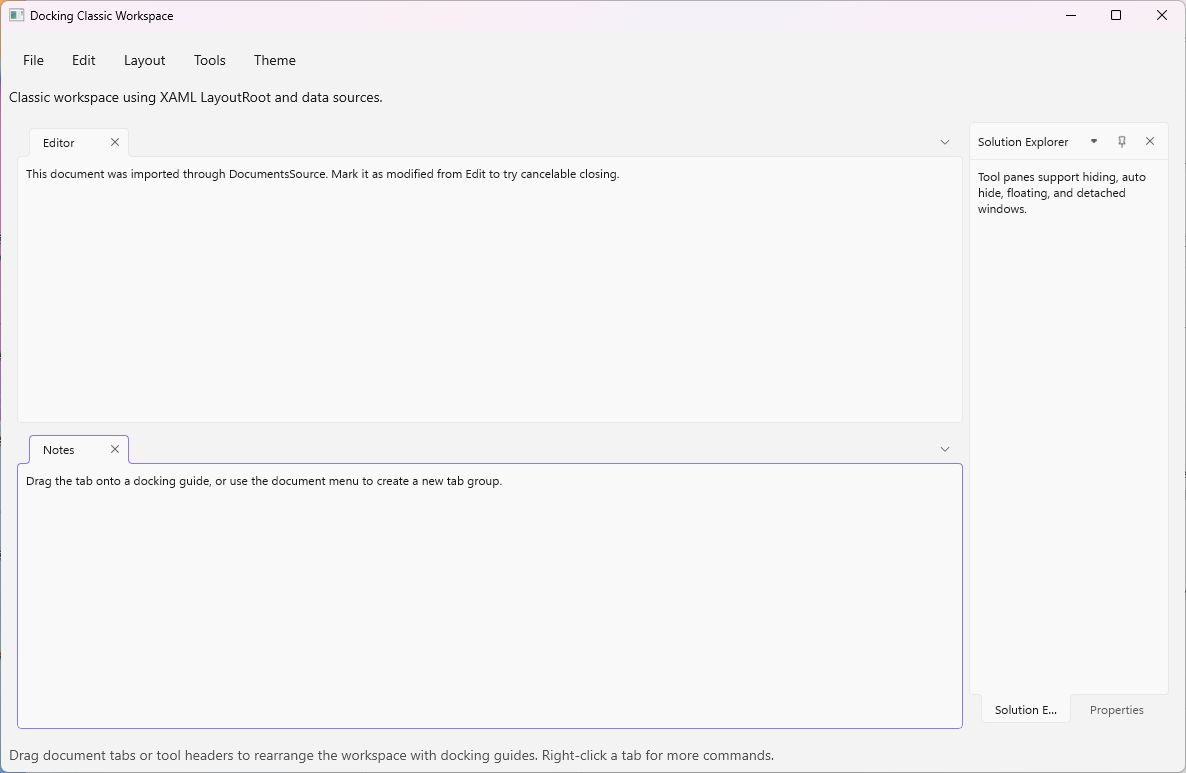This screenshot has width=1186, height=773.
Task: Open the Theme menu
Action: coord(275,61)
